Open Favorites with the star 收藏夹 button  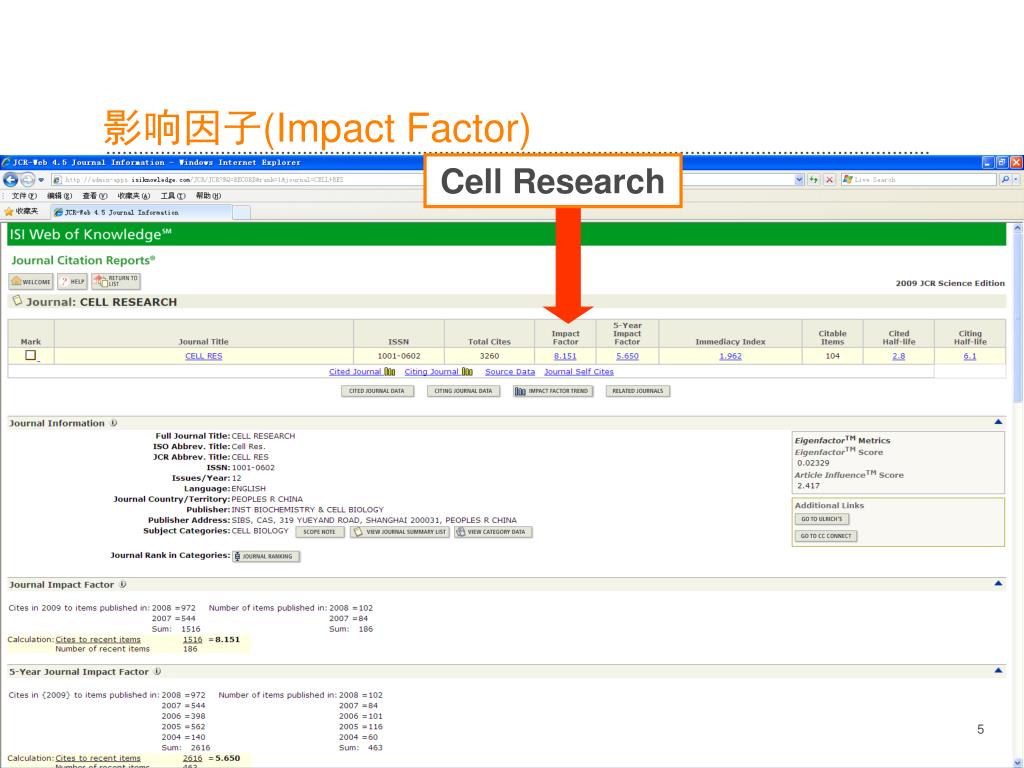coord(21,212)
